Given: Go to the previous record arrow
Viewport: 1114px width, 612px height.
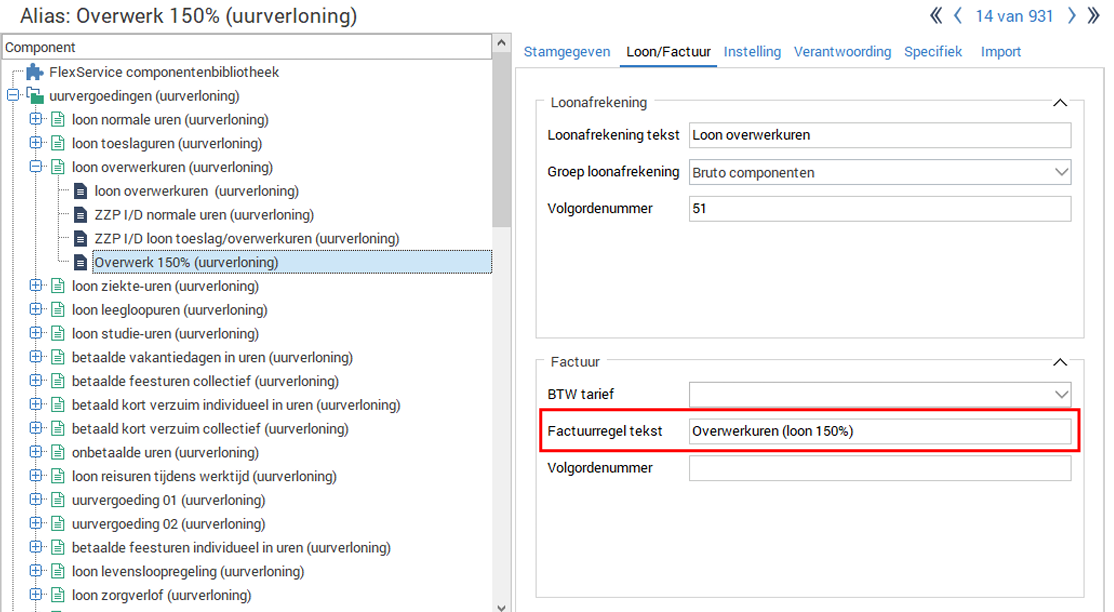Looking at the screenshot, I should (x=958, y=15).
